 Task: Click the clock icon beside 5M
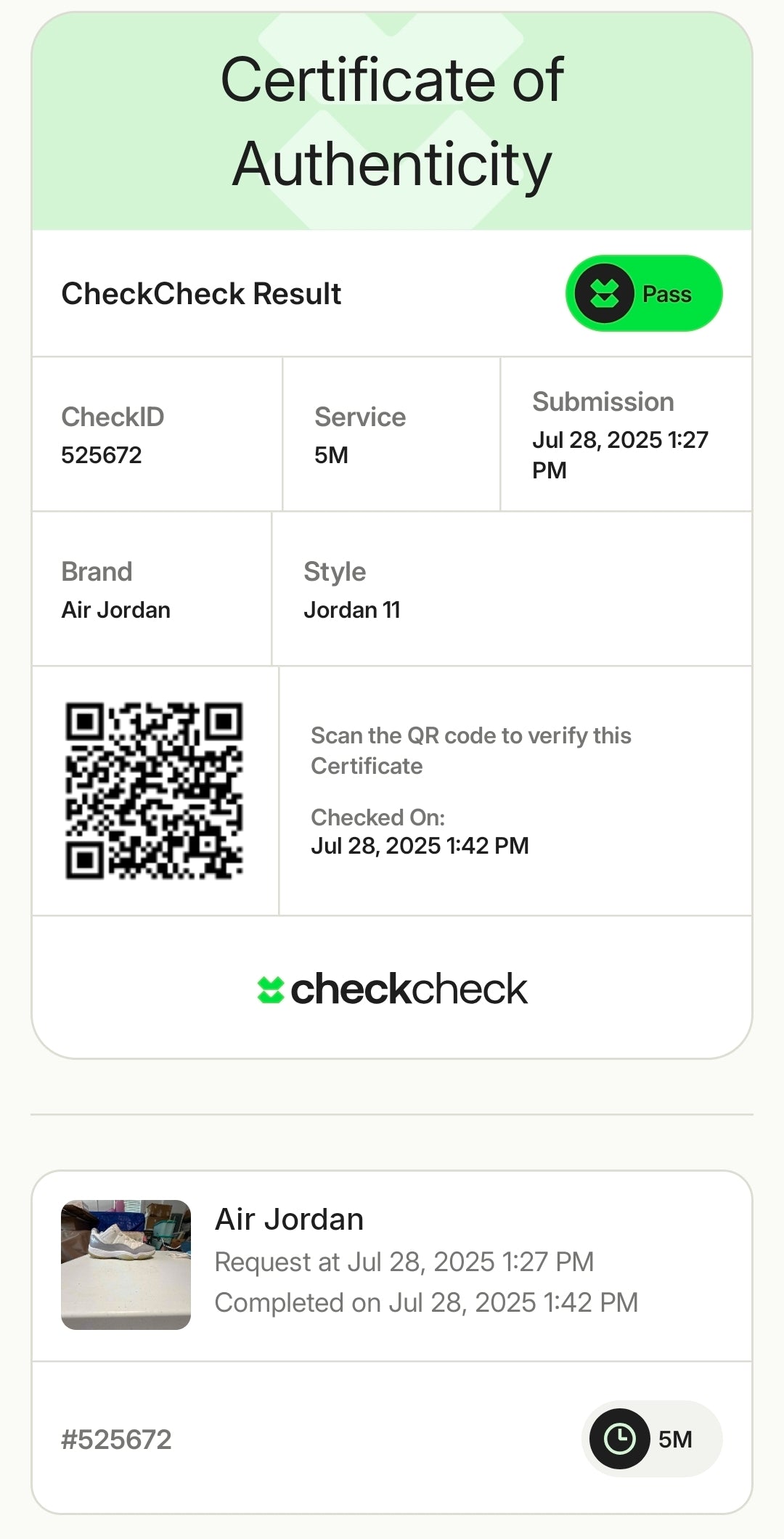(x=619, y=1439)
